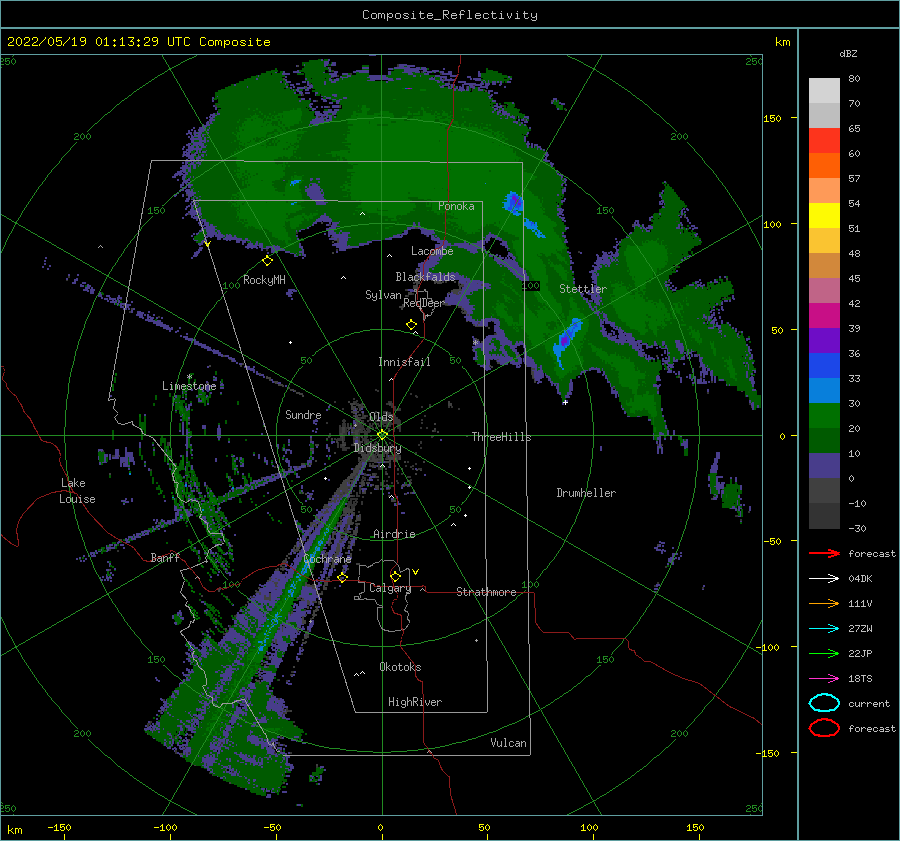Click the Strathmore town label
Image resolution: width=900 pixels, height=841 pixels.
point(486,592)
